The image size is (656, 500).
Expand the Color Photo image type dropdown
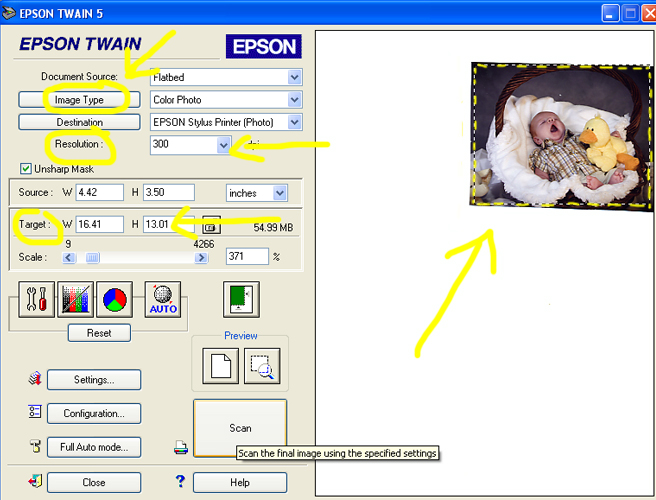point(295,100)
